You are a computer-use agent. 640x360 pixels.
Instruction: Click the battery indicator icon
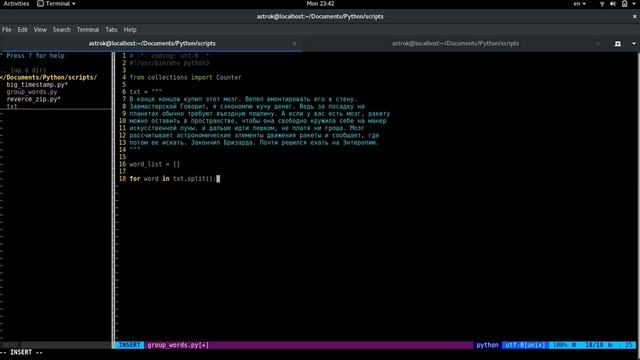tap(624, 4)
